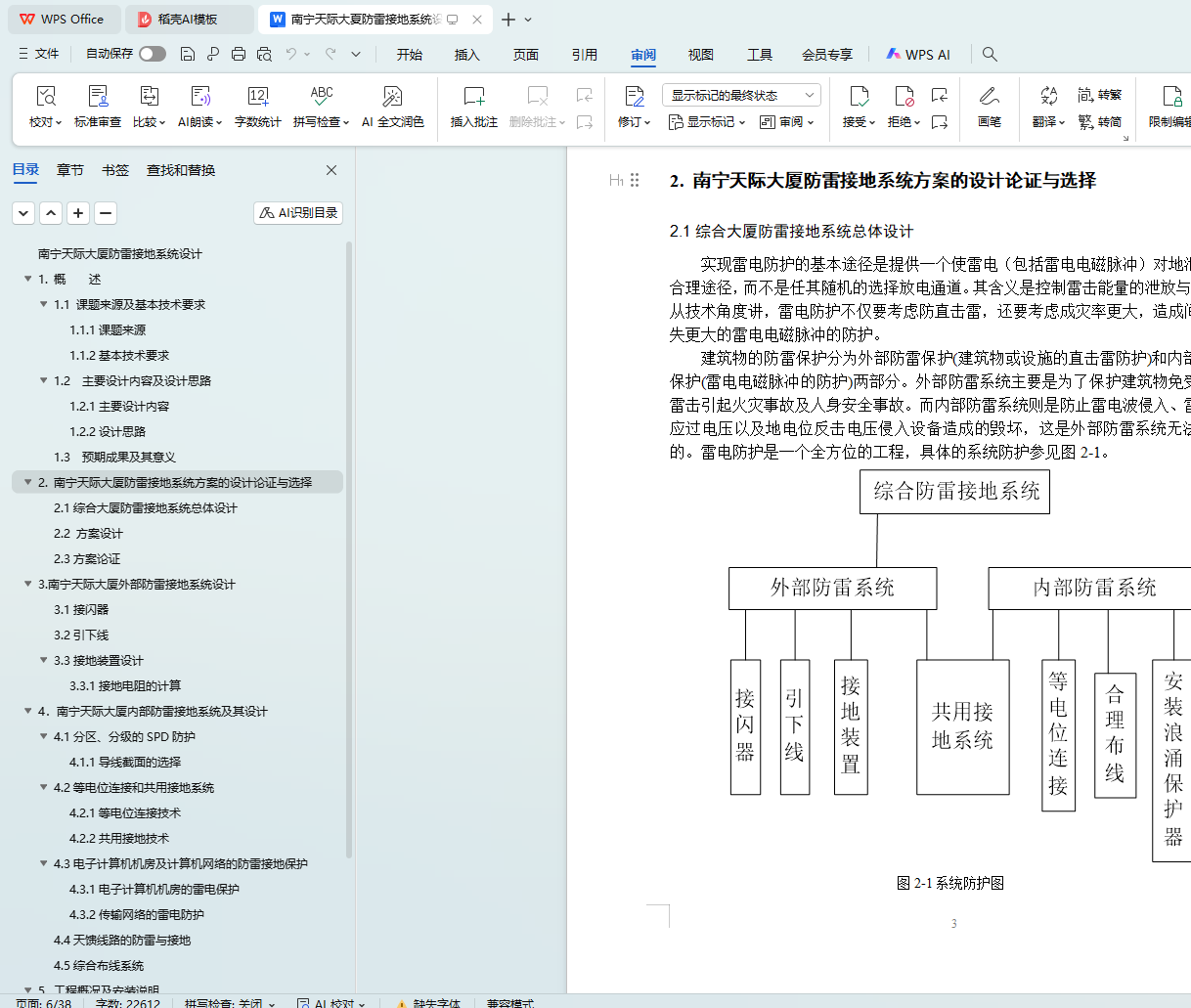Click the AI识别目录 button
This screenshot has width=1191, height=1008.
pos(298,212)
